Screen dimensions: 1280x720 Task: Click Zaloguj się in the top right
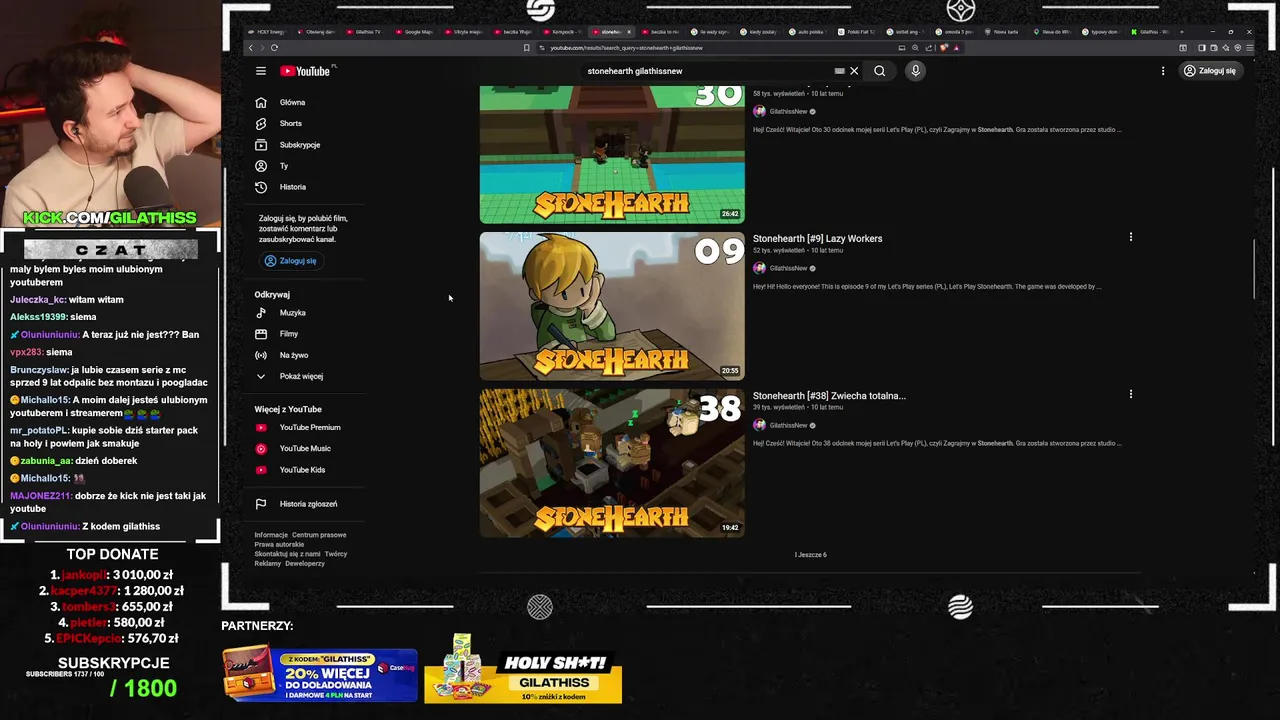tap(1210, 71)
